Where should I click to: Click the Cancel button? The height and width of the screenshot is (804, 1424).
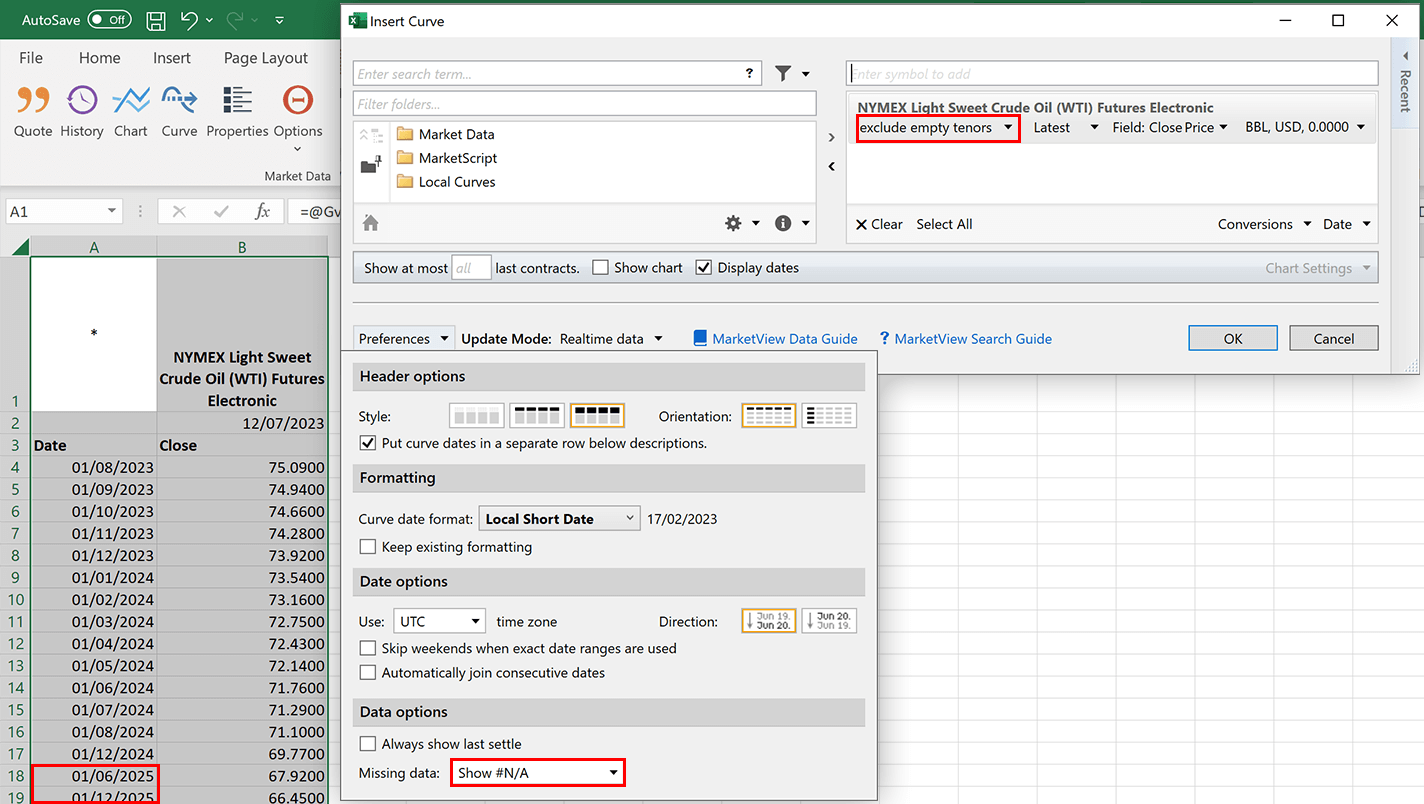pyautogui.click(x=1334, y=338)
